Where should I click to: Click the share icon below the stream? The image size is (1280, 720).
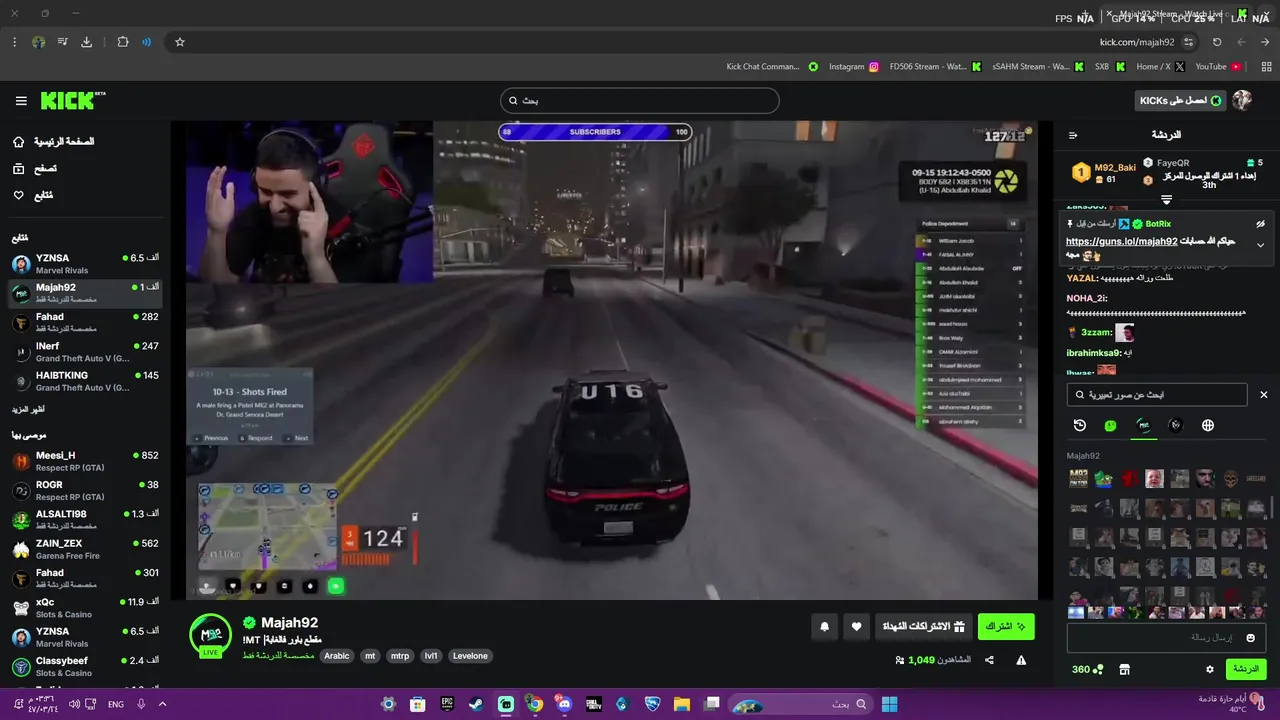[989, 660]
